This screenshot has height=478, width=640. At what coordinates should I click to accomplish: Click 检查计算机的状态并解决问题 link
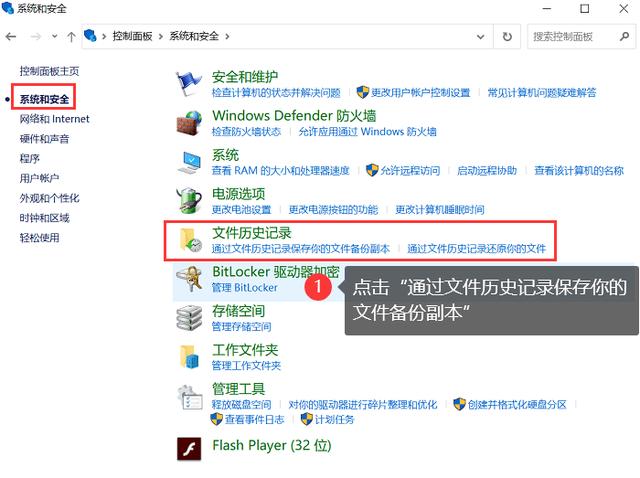(x=276, y=93)
